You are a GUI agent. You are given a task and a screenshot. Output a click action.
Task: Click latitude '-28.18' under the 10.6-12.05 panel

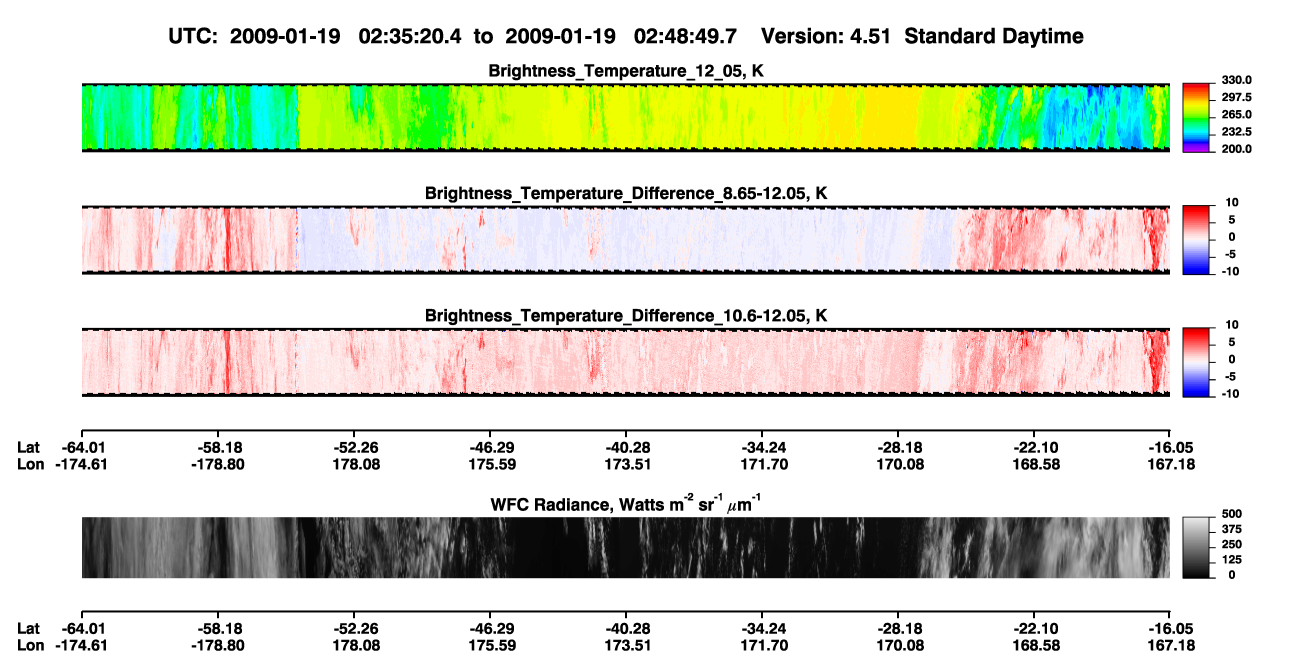click(899, 448)
